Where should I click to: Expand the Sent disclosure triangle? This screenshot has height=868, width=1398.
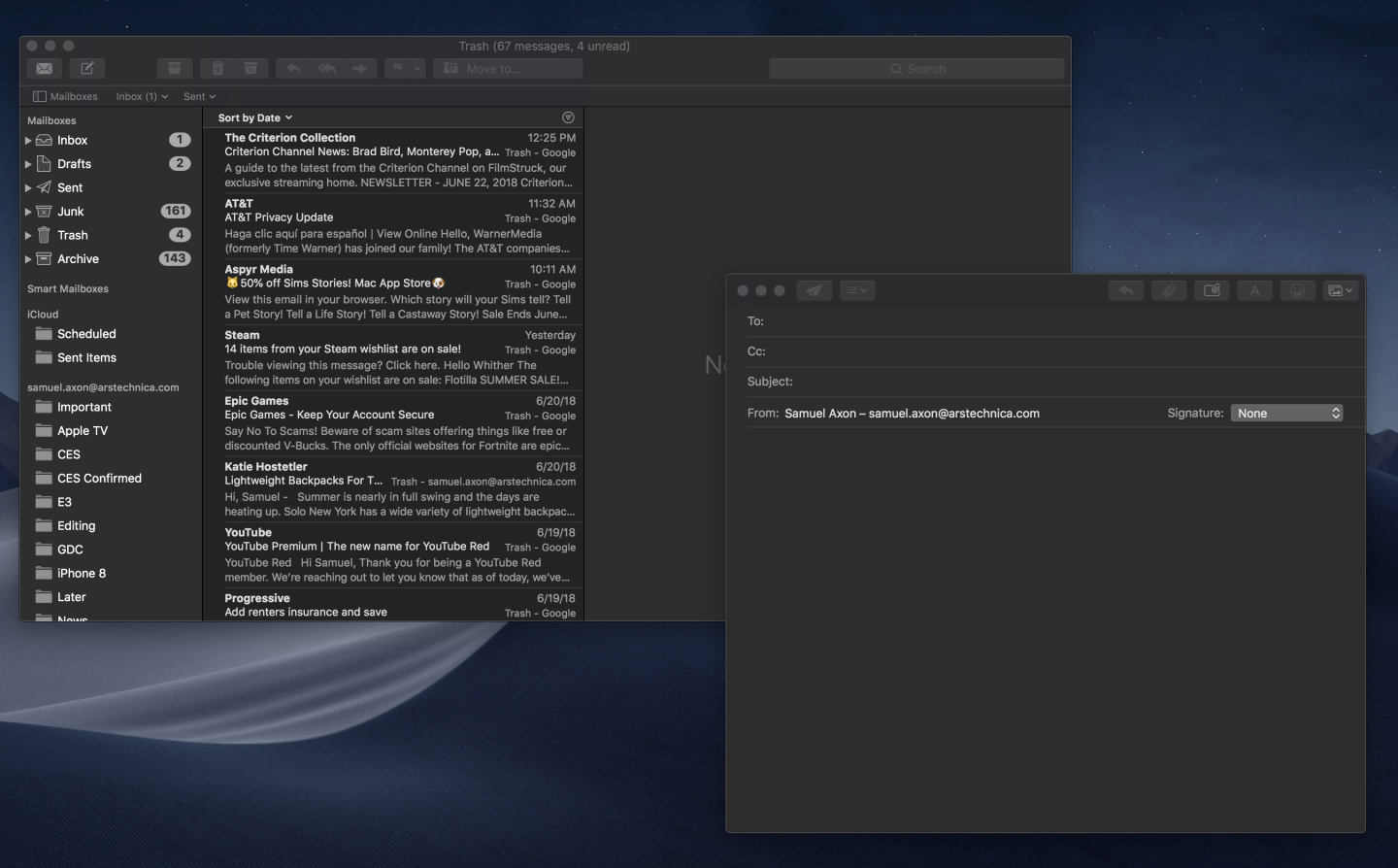click(28, 187)
